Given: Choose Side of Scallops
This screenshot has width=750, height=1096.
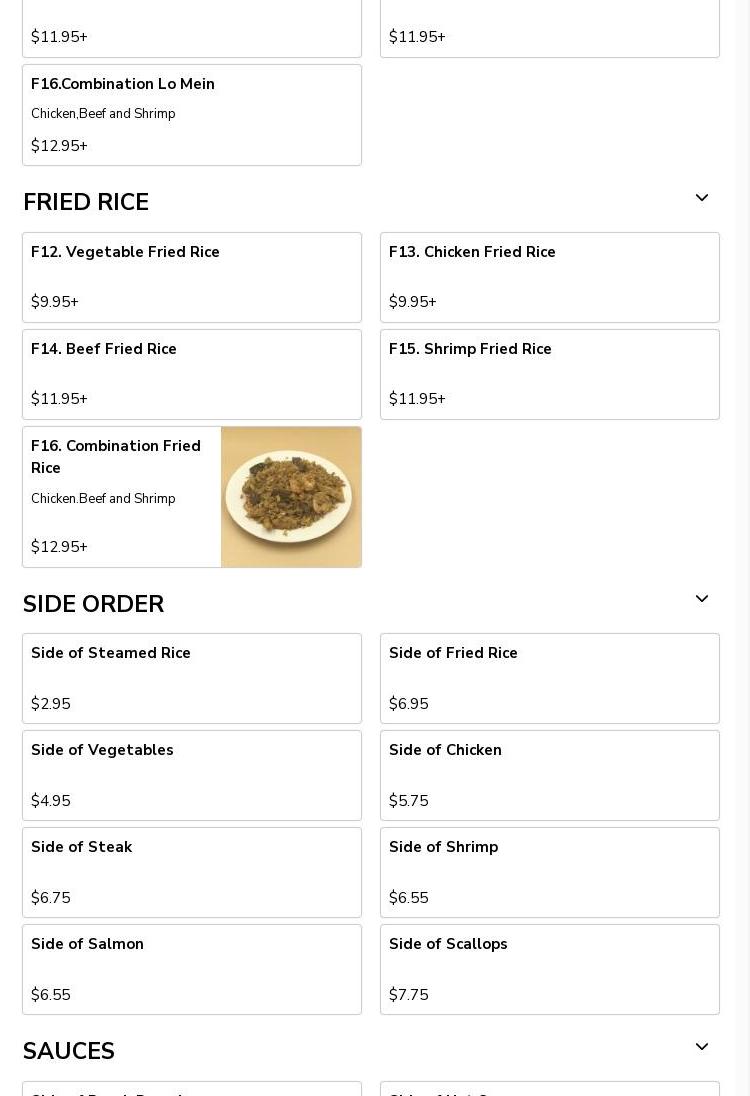Looking at the screenshot, I should [x=549, y=969].
